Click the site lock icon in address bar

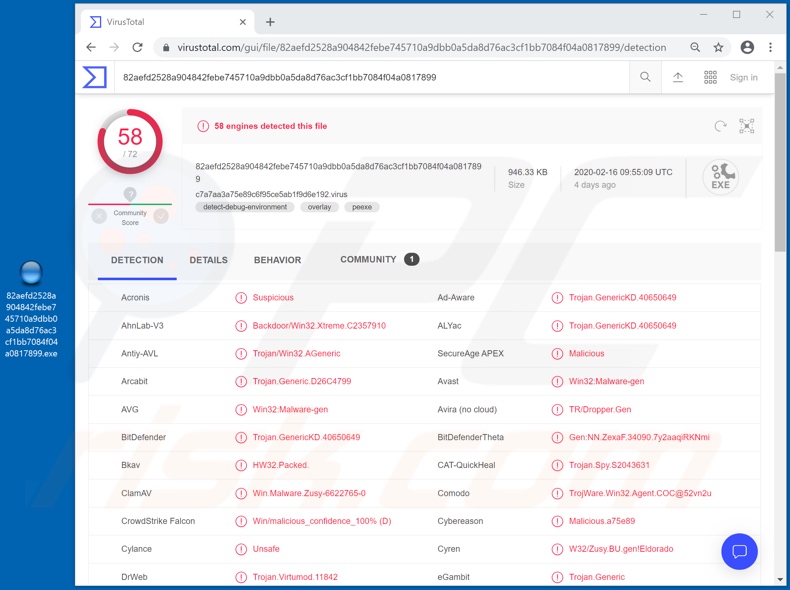coord(166,48)
